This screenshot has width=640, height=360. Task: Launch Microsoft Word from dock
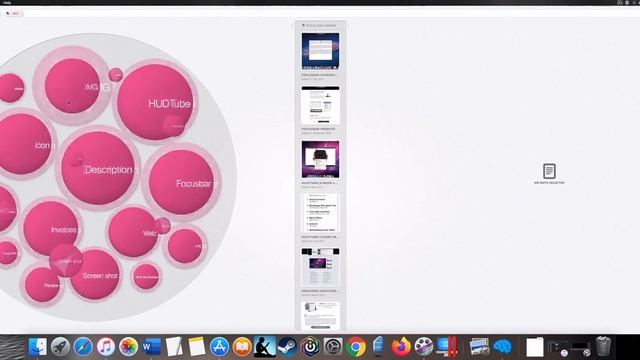pyautogui.click(x=151, y=347)
